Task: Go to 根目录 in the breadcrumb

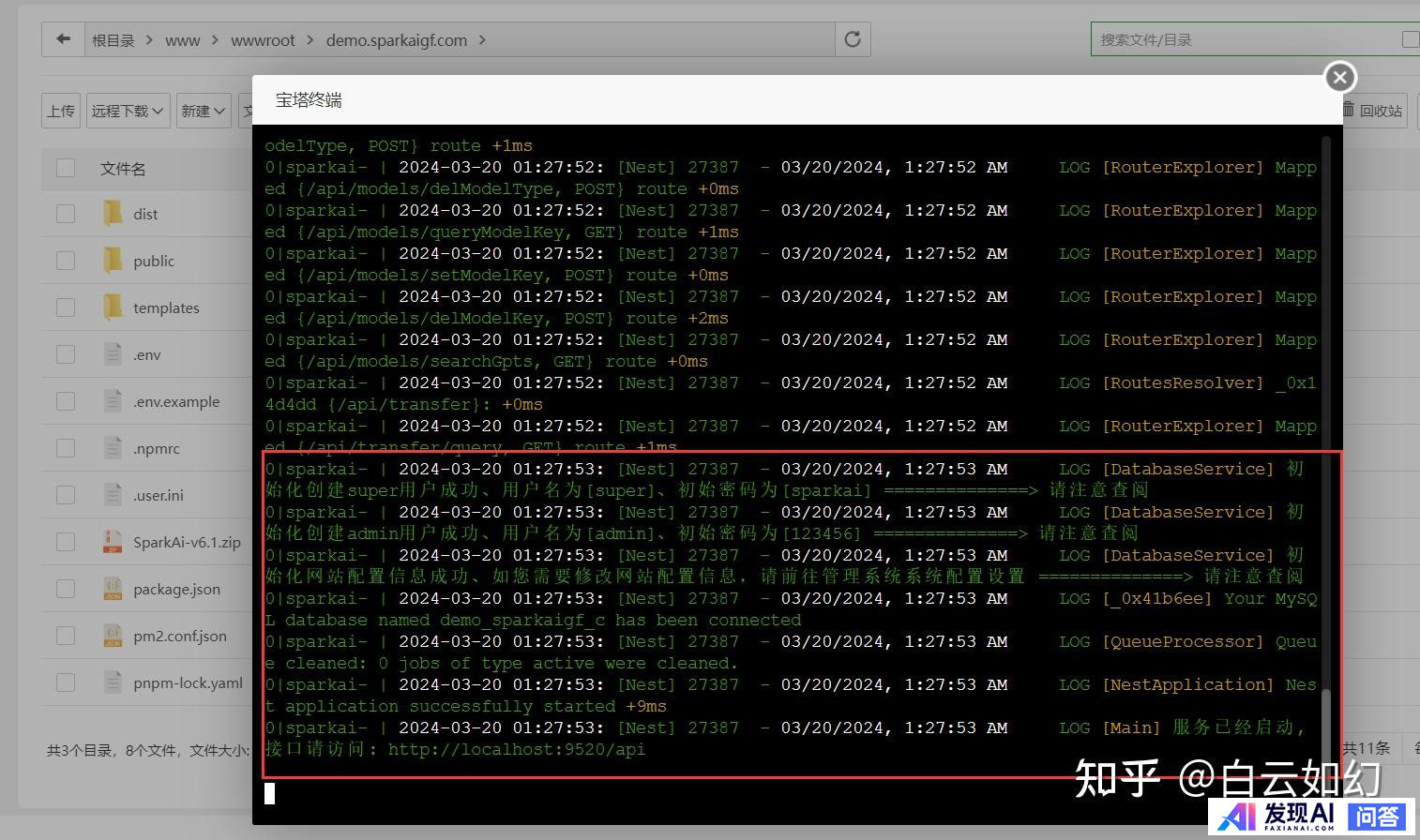Action: click(x=113, y=40)
